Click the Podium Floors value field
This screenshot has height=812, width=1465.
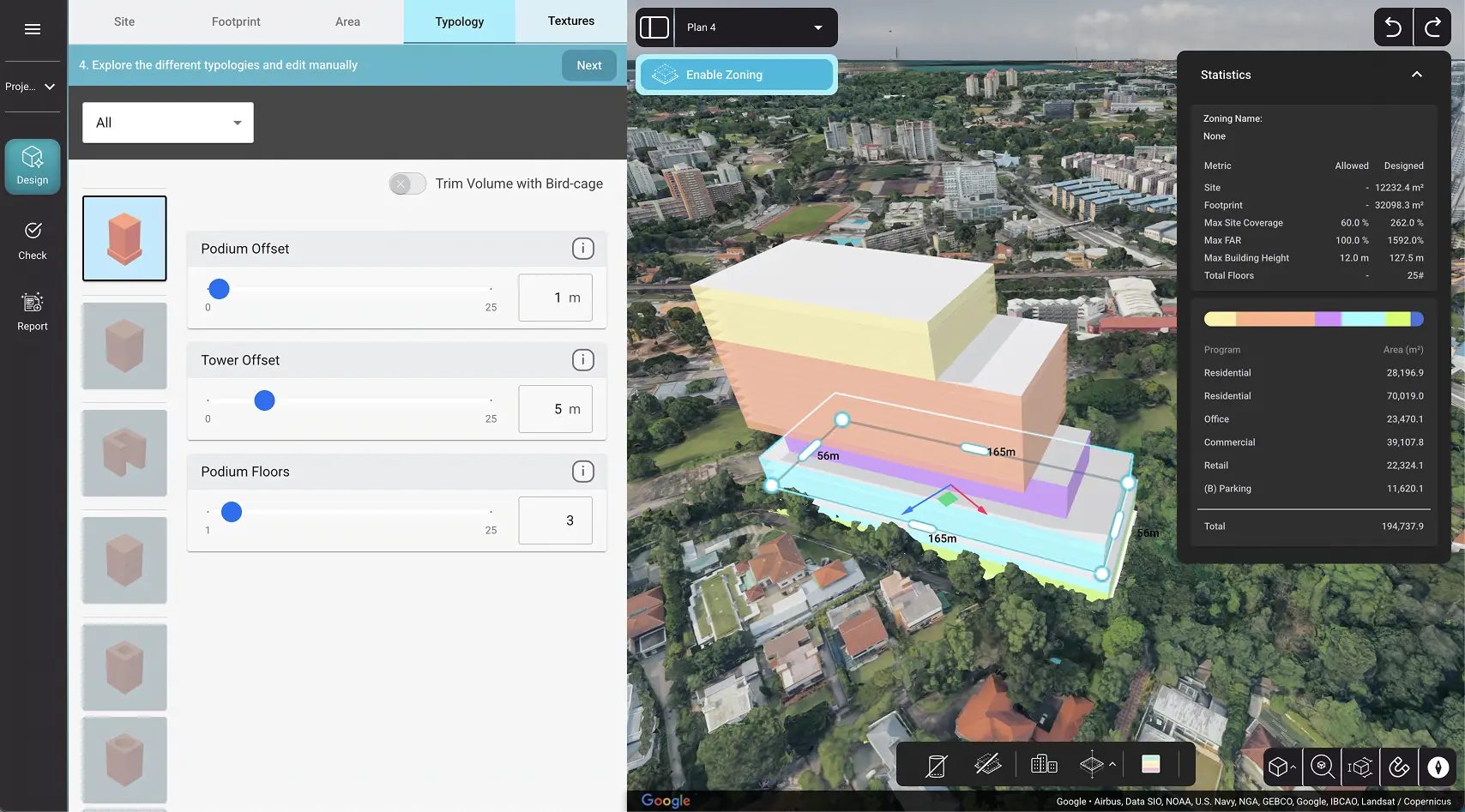(556, 520)
